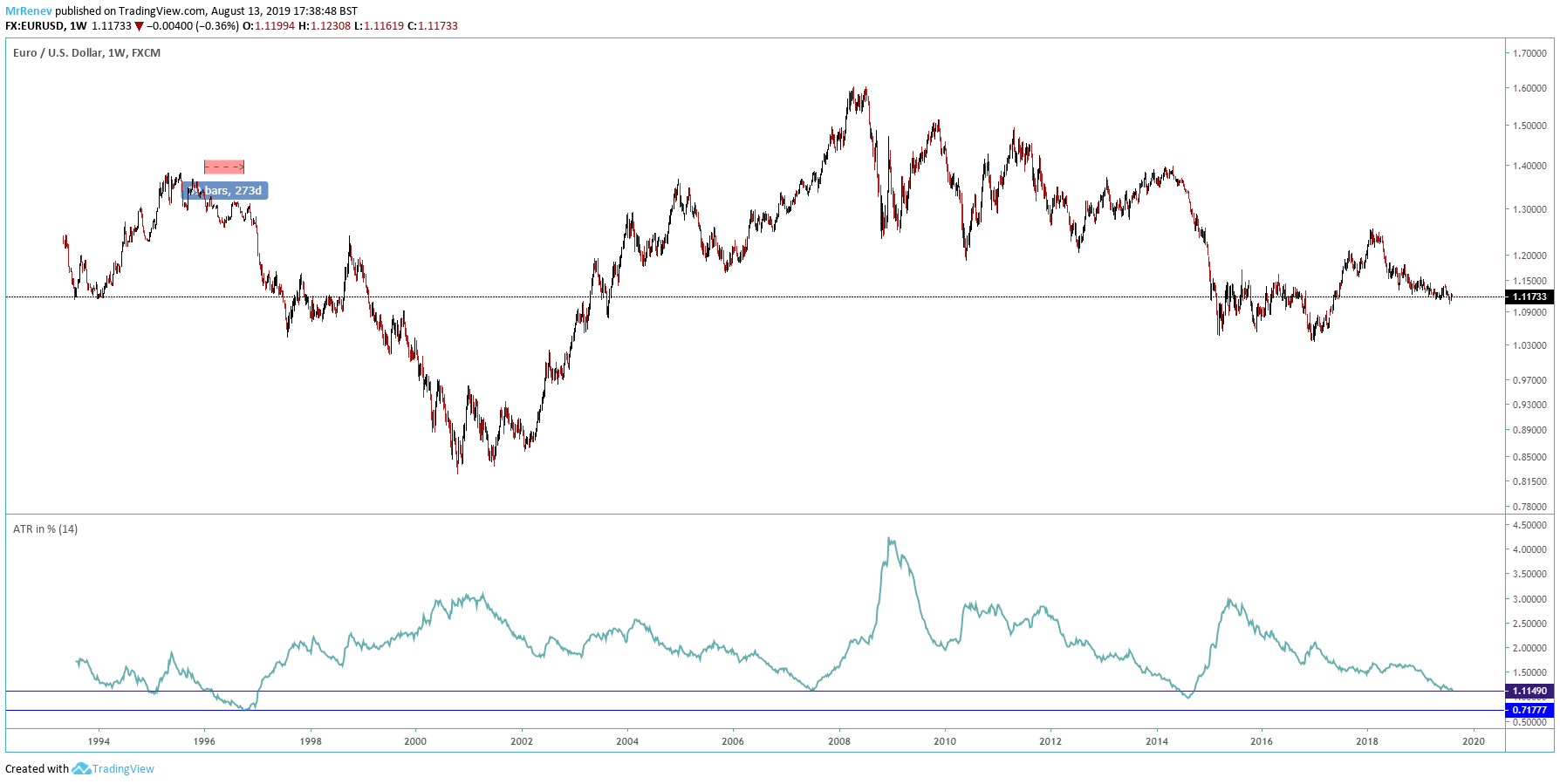Click the 2006 year label on time axis
This screenshot has height=784, width=1560.
tap(733, 741)
